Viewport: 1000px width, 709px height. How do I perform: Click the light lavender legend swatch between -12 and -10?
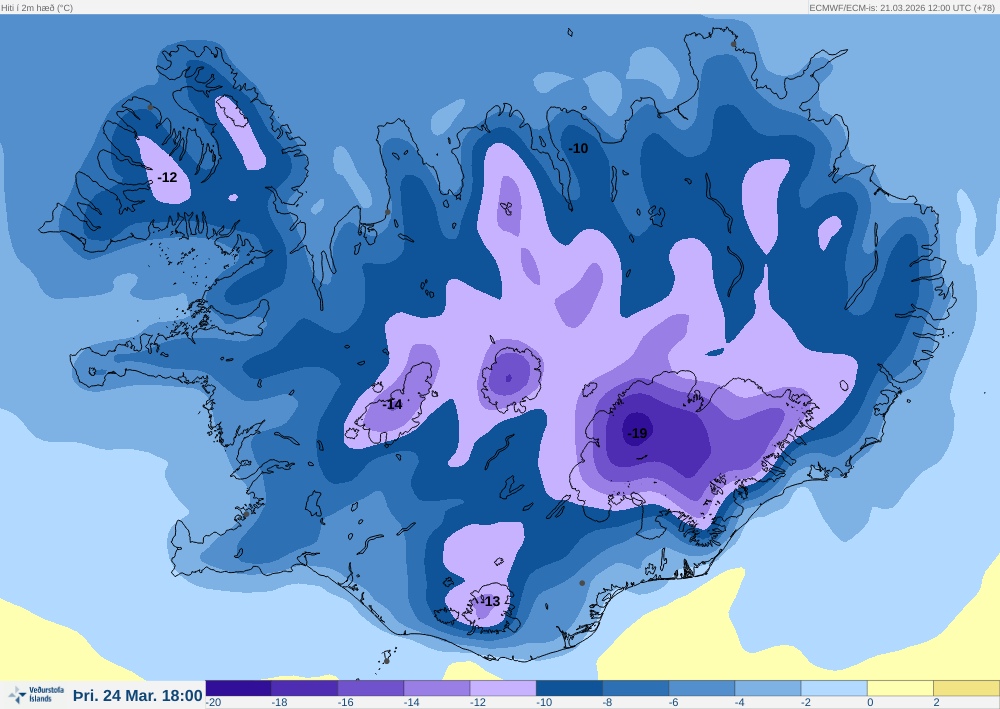503,688
